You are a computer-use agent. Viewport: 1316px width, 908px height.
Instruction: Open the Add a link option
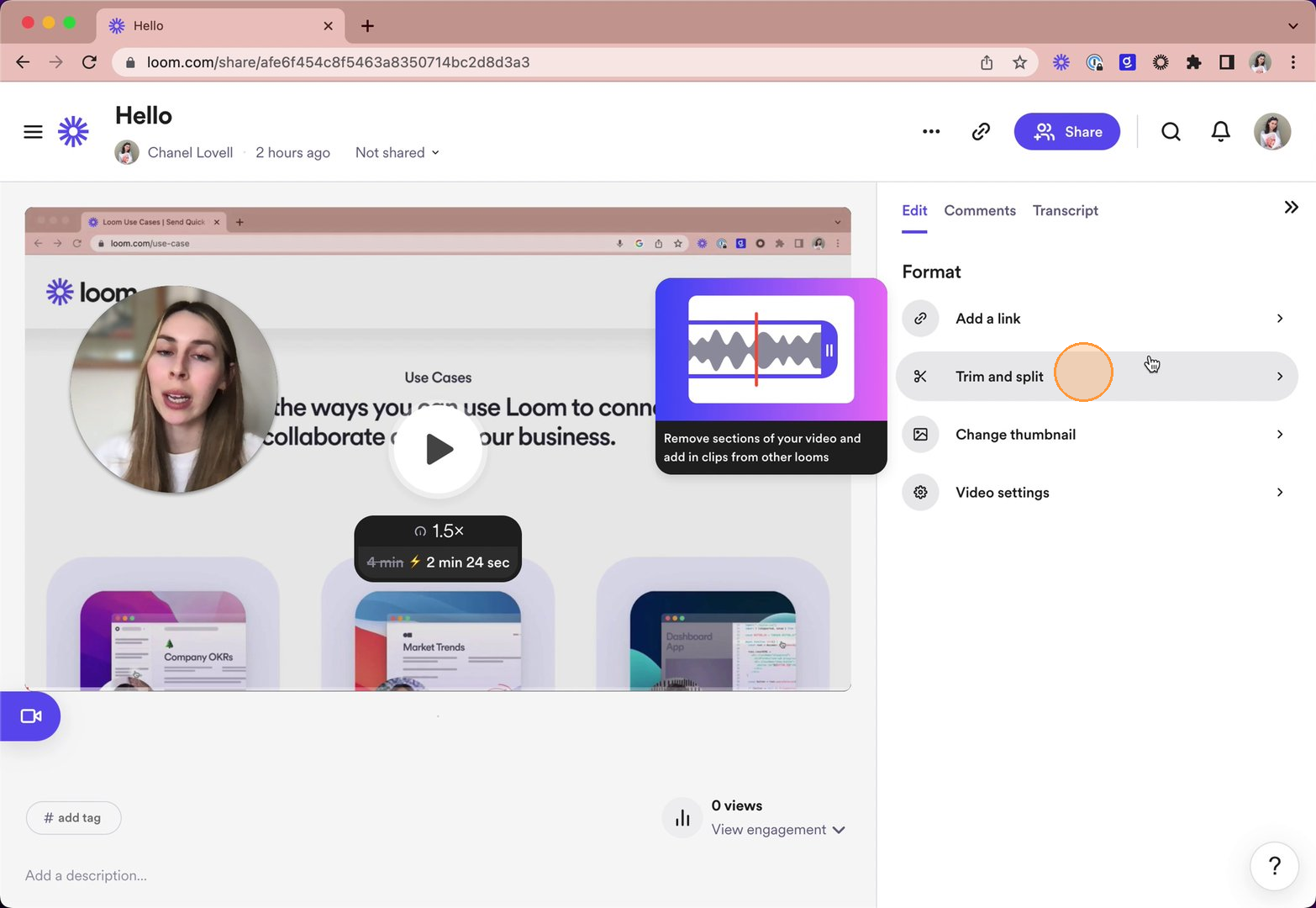pyautogui.click(x=1097, y=319)
